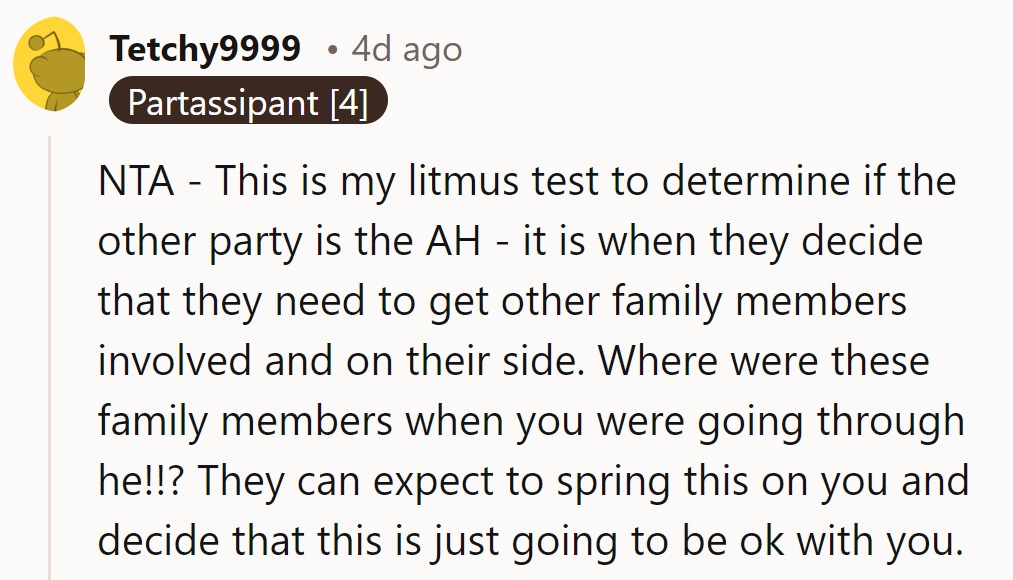
Task: Click the yellow Snoo avatar icon
Action: [49, 64]
